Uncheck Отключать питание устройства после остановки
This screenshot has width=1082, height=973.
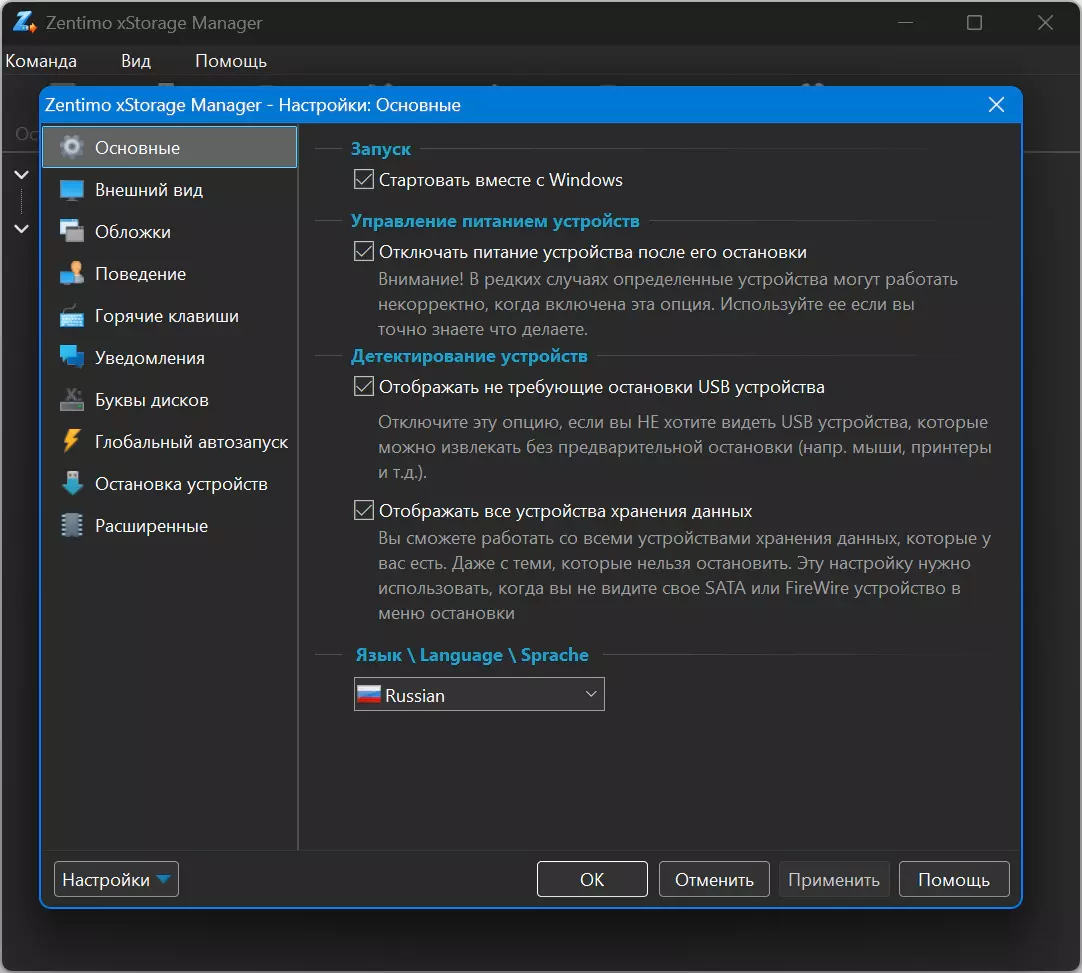pos(364,251)
